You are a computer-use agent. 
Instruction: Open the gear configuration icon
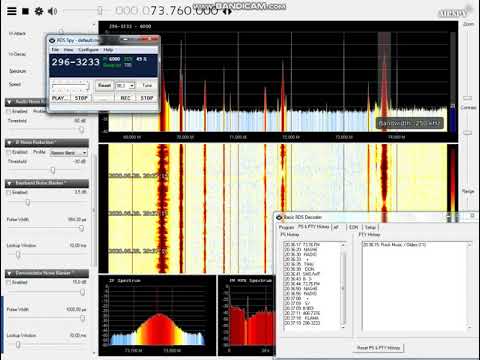click(39, 11)
